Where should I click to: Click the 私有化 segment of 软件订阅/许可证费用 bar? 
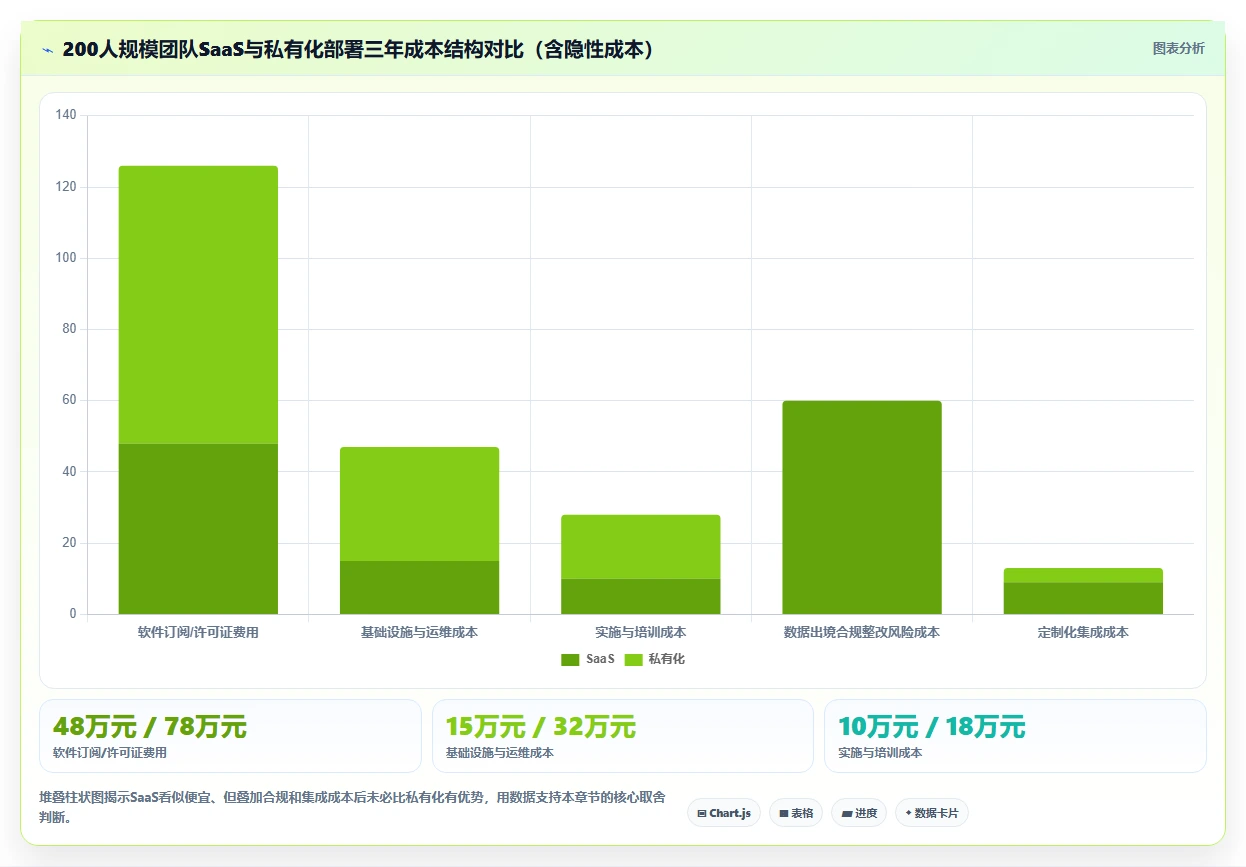pos(198,305)
